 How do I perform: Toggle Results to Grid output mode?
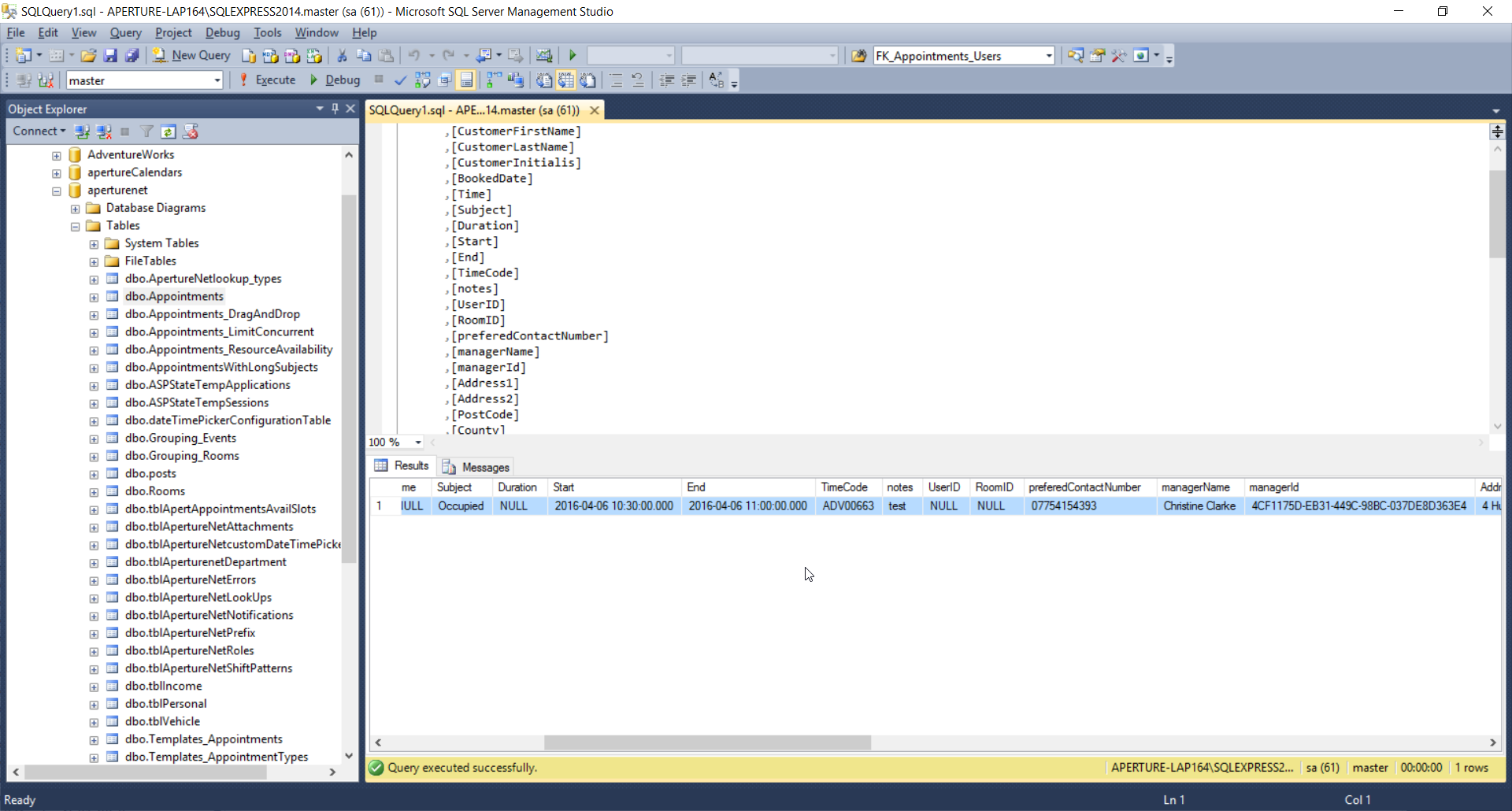pyautogui.click(x=566, y=80)
